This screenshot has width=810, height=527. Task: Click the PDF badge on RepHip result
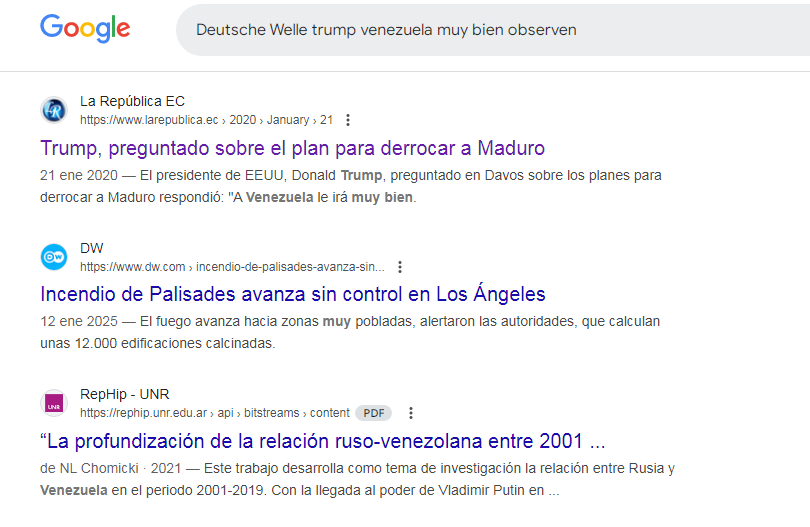(373, 413)
